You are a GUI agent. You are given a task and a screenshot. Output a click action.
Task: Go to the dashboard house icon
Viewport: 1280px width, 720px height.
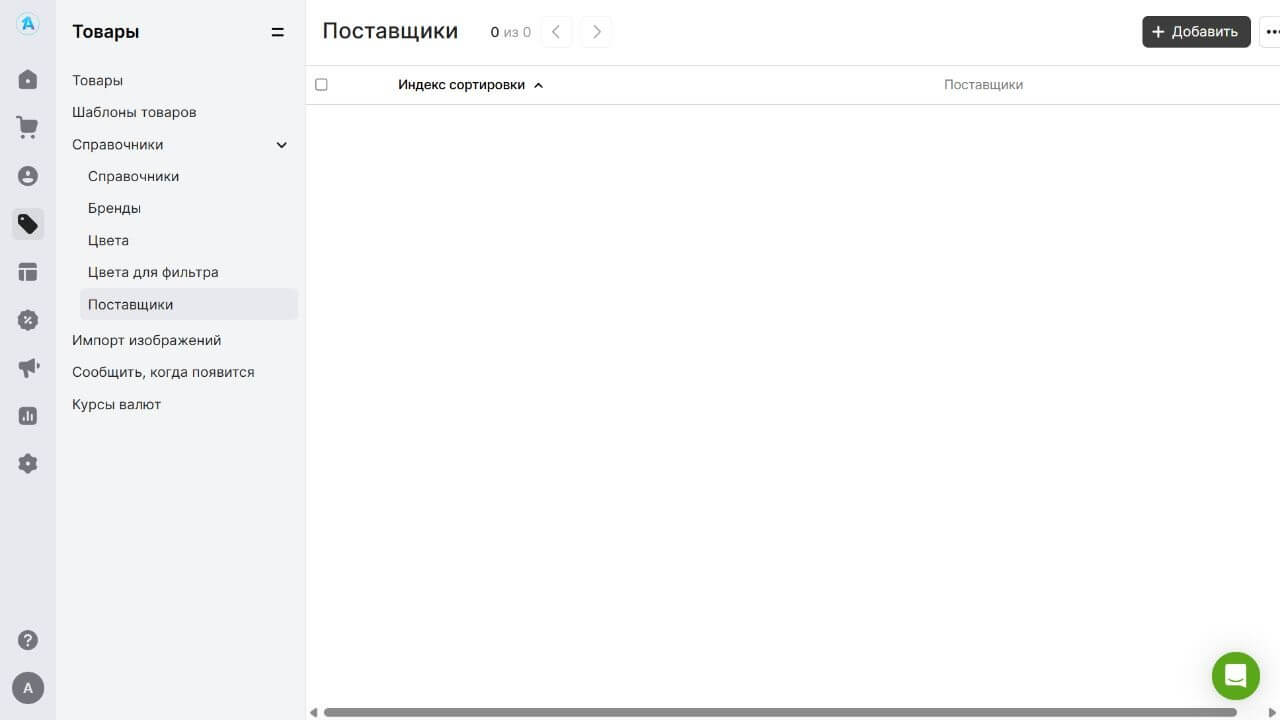28,80
